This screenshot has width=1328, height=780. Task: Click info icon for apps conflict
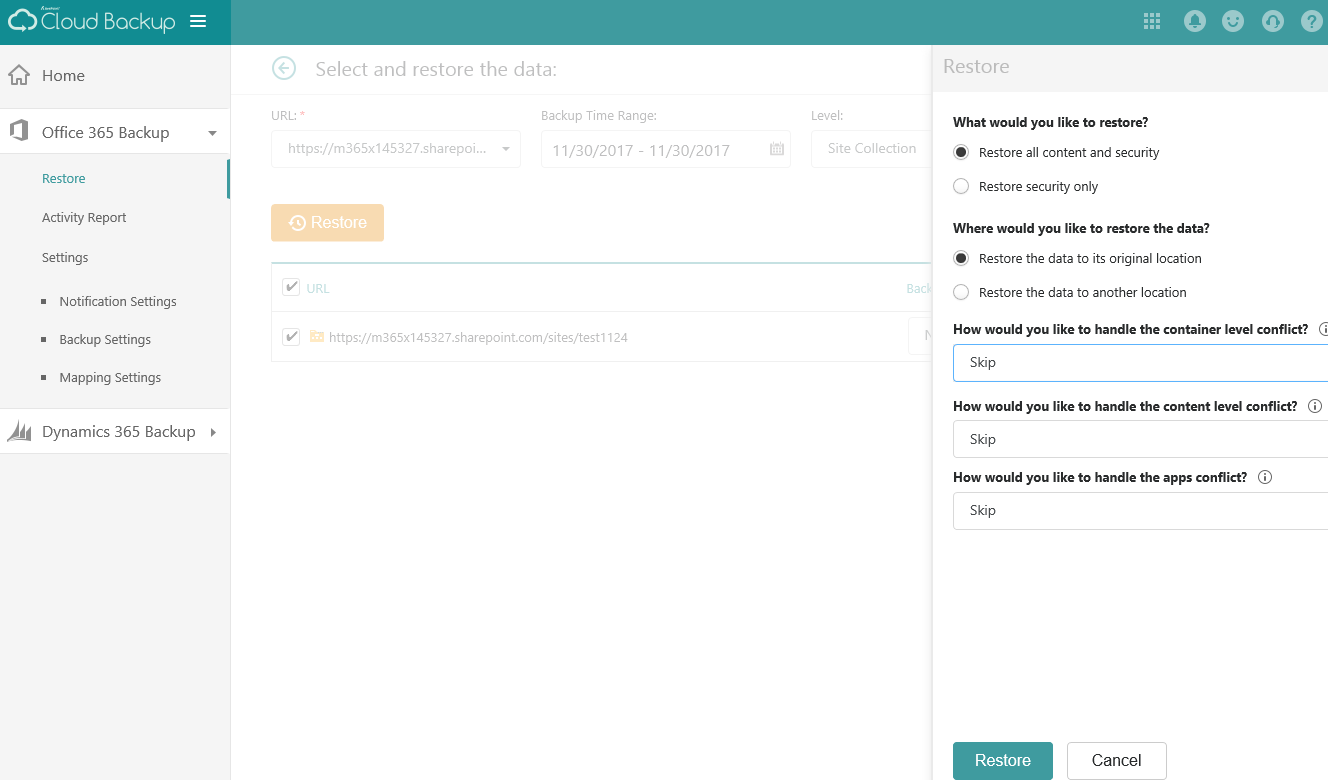[1264, 477]
